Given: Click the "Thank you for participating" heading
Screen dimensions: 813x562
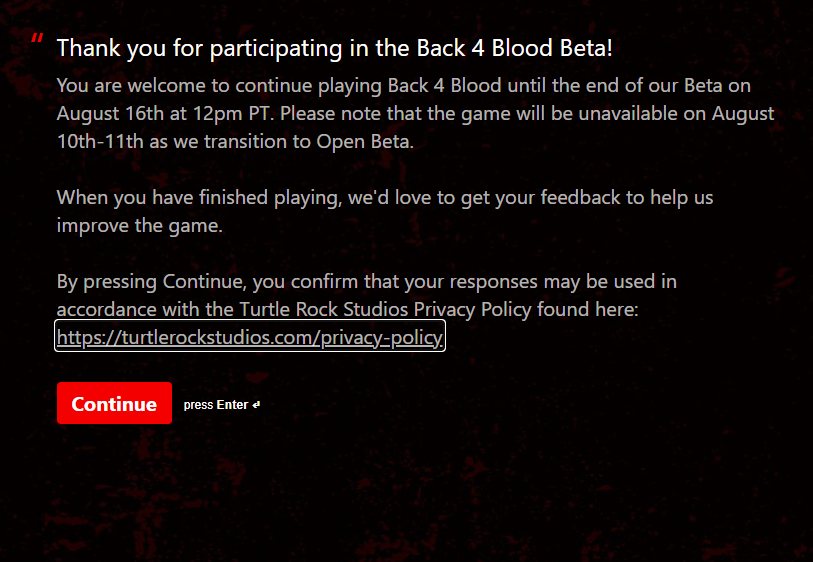Looking at the screenshot, I should click(x=184, y=48).
